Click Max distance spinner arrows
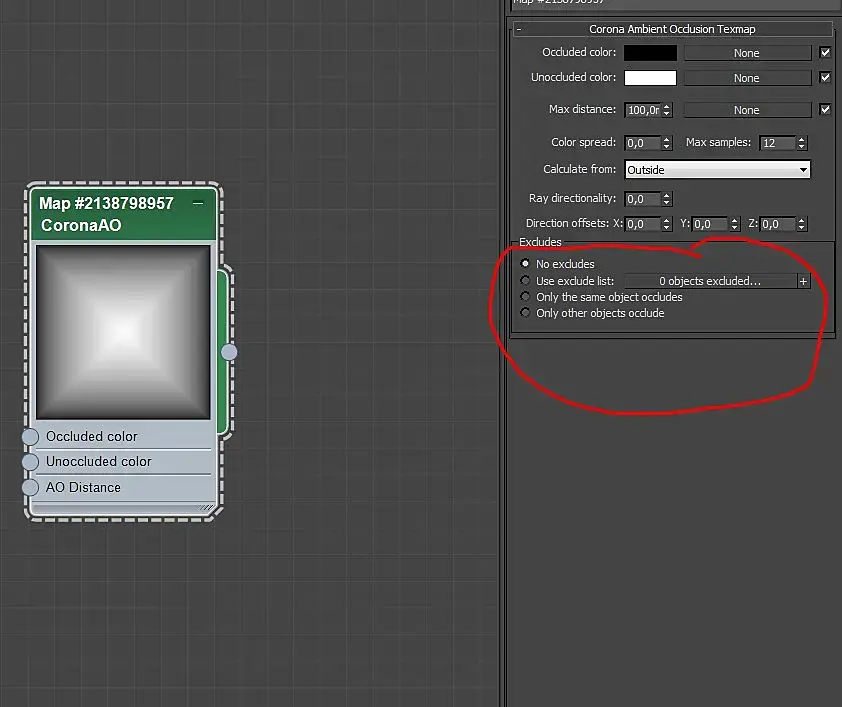 click(x=666, y=110)
